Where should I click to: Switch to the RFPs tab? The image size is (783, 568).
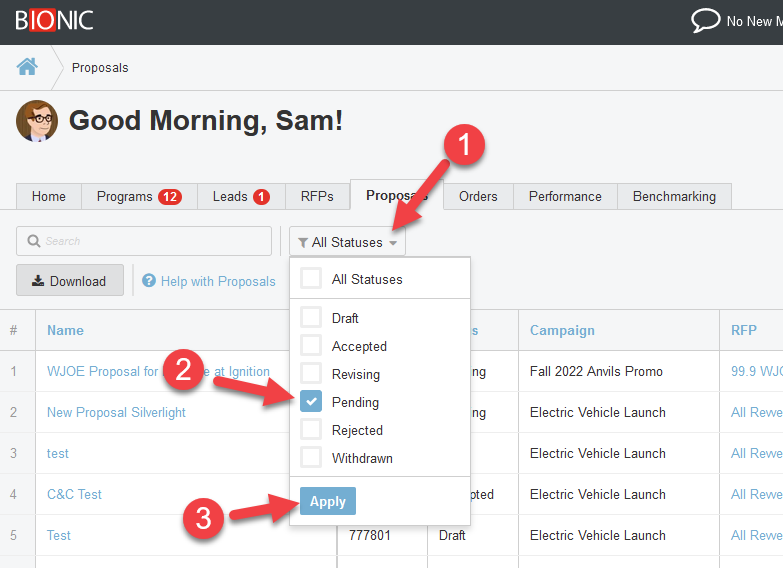click(x=317, y=196)
